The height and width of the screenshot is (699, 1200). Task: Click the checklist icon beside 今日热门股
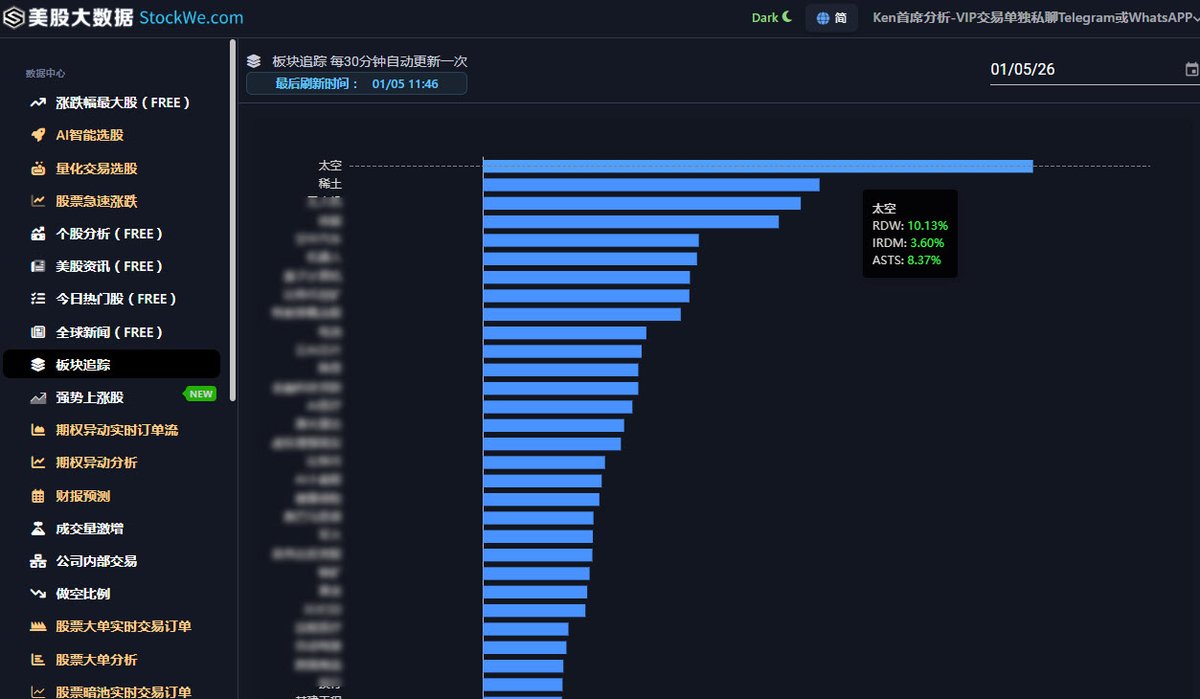click(38, 299)
